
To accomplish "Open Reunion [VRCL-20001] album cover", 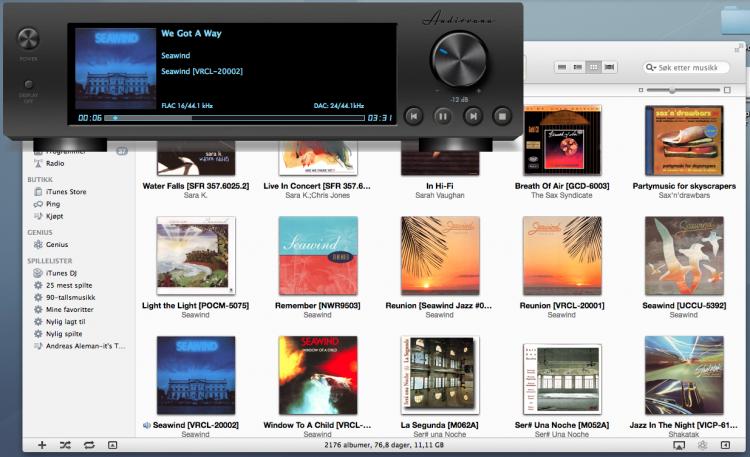I will click(x=562, y=256).
